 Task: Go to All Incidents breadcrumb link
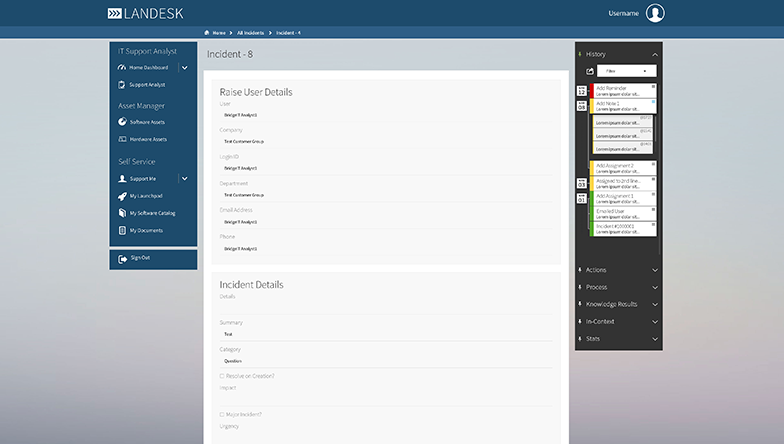(250, 33)
